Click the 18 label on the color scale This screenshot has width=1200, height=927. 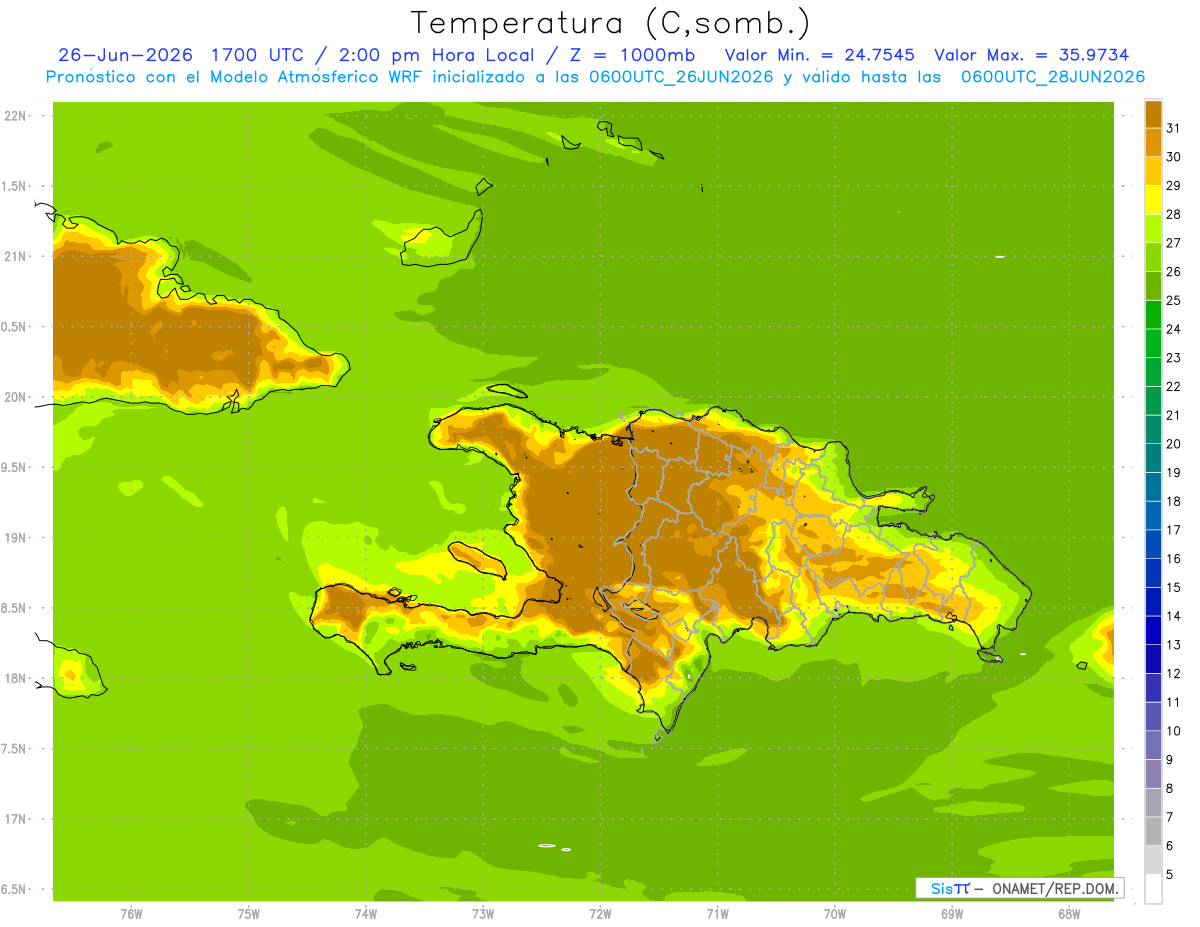(x=1174, y=501)
